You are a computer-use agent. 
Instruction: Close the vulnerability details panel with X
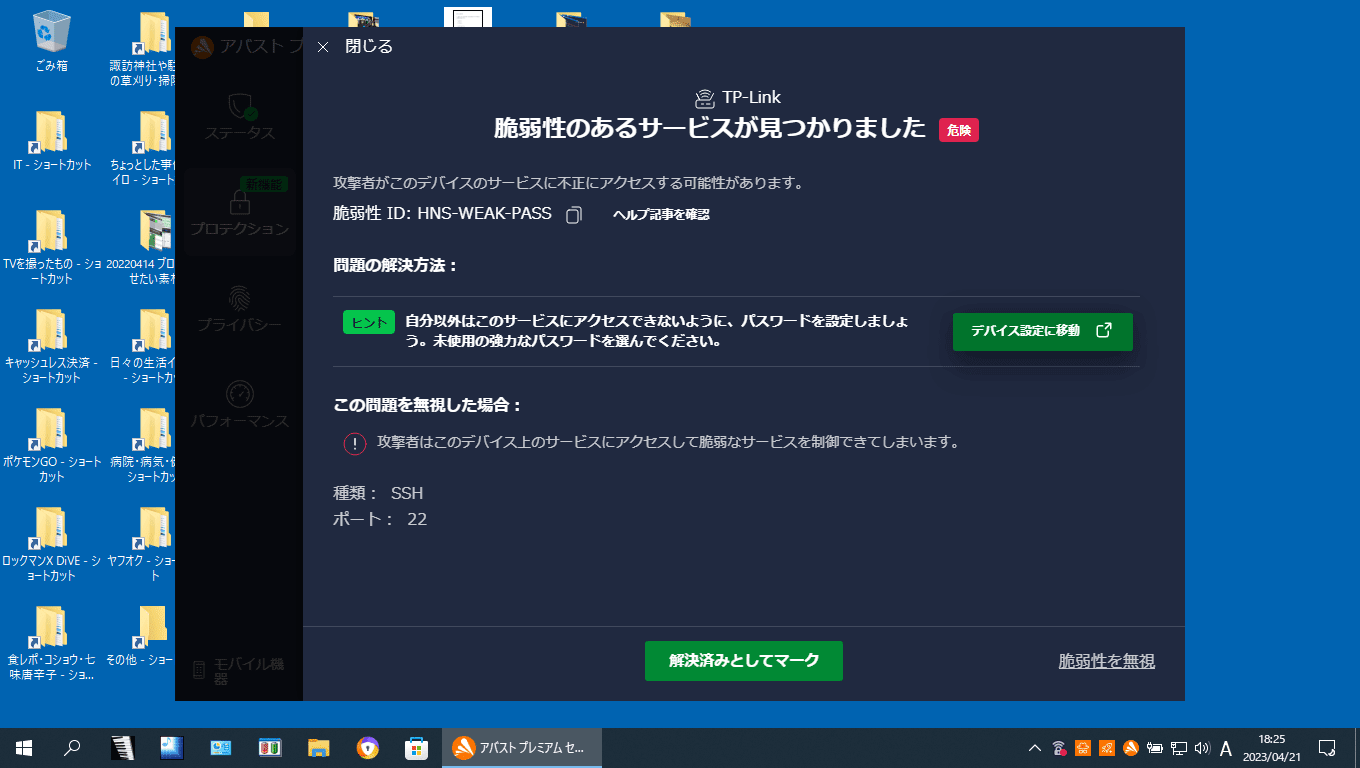(322, 47)
